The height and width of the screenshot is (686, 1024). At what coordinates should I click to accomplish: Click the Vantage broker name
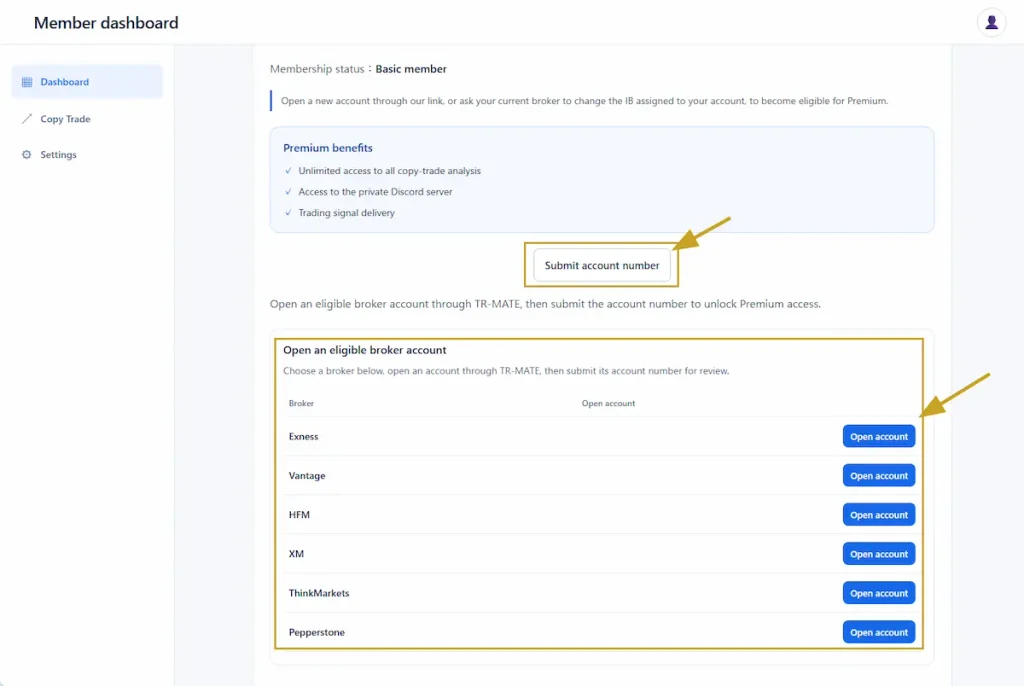pos(307,476)
